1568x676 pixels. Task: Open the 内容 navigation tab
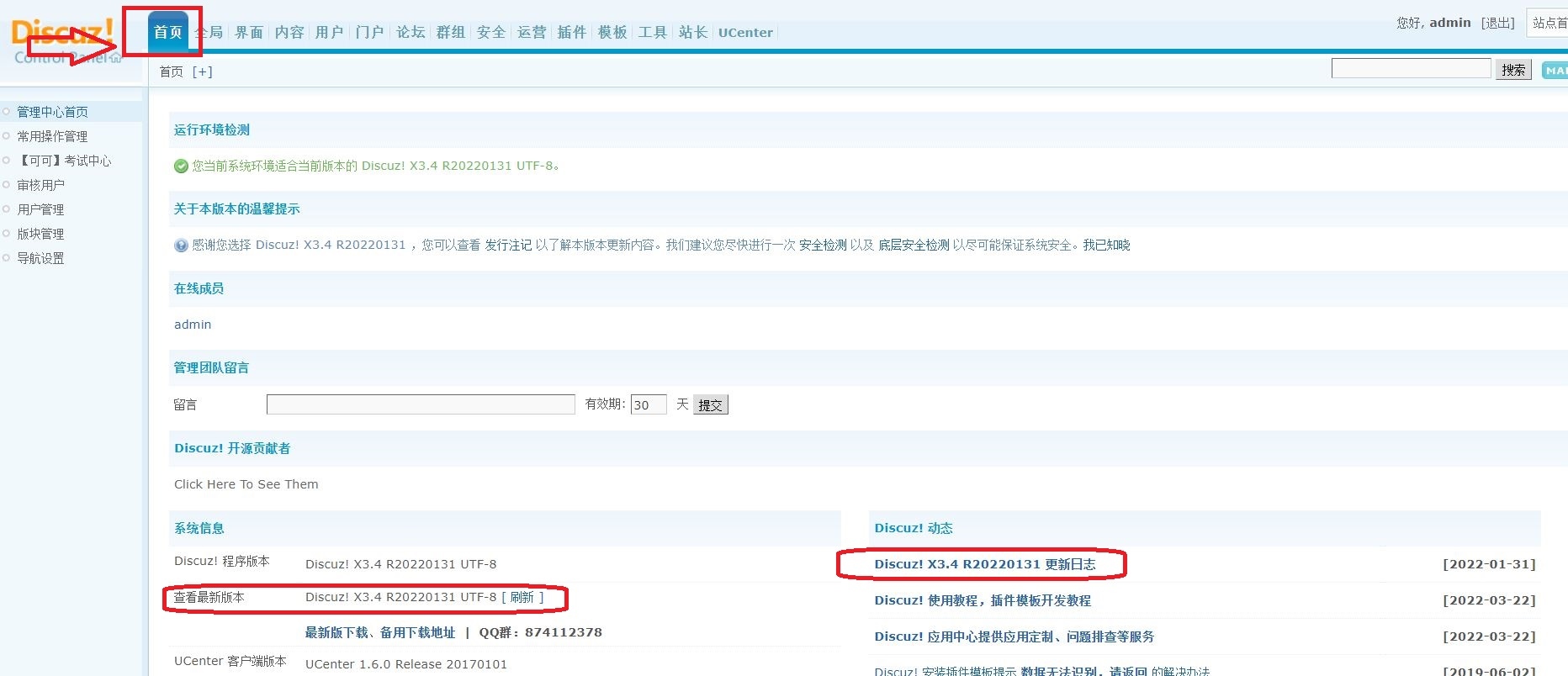289,33
